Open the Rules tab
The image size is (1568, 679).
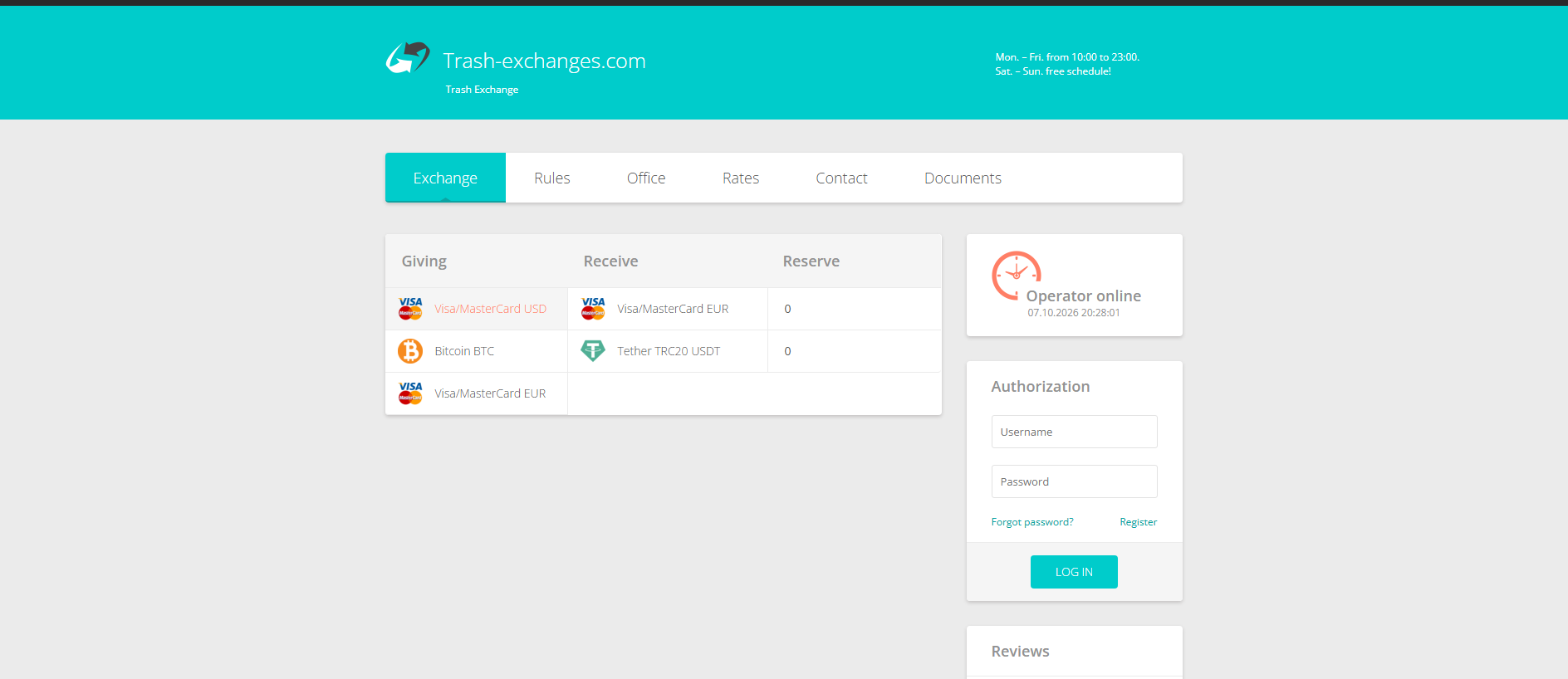552,178
